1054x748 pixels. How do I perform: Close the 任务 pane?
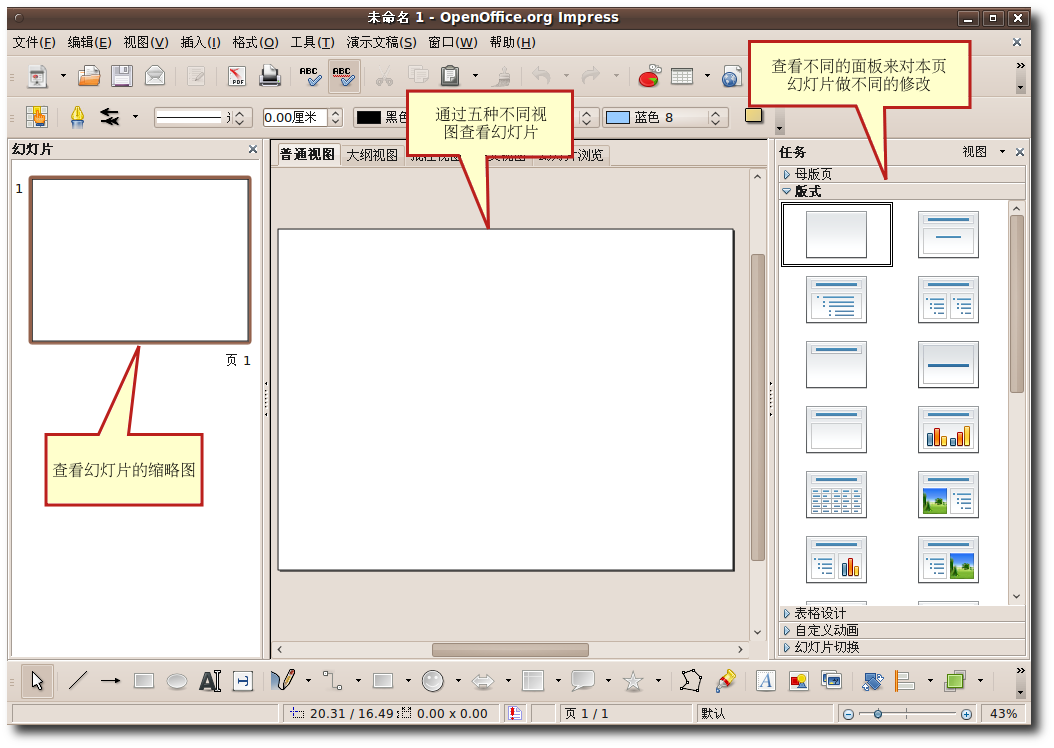click(x=1020, y=152)
